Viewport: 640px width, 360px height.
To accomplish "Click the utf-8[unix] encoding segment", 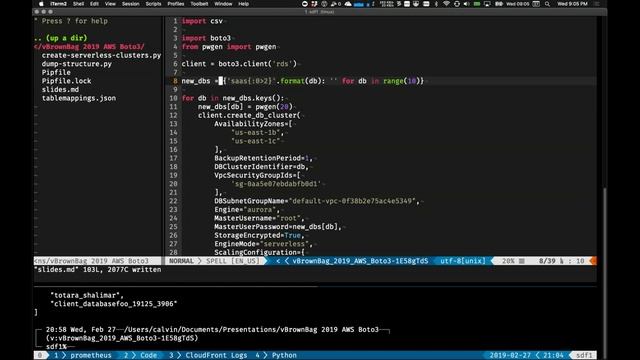I will (x=463, y=261).
